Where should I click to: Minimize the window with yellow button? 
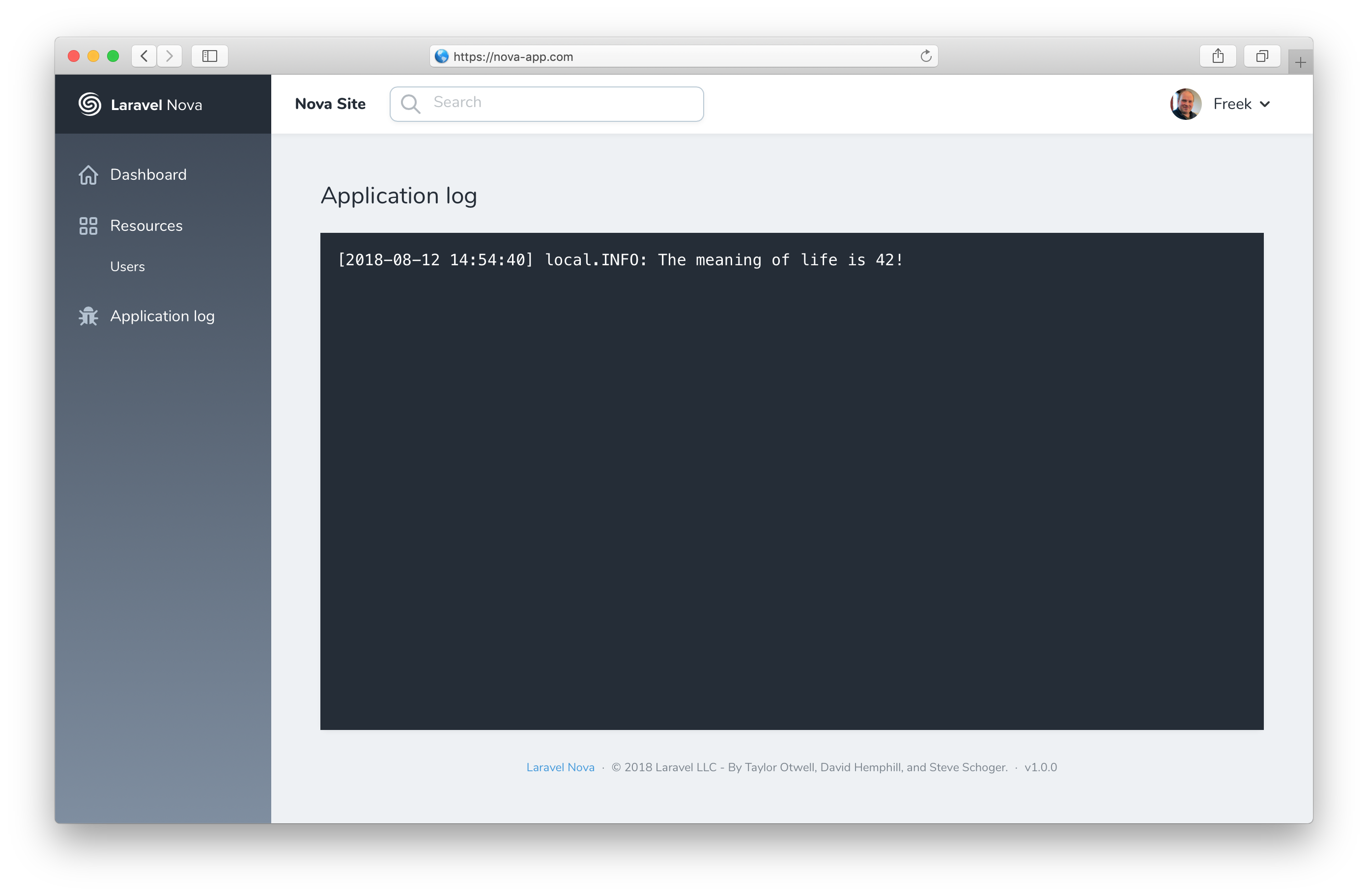tap(93, 56)
